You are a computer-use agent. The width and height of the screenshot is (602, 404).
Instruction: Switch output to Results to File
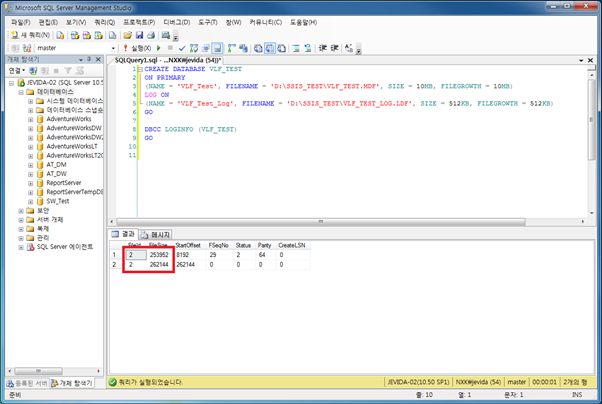coord(281,48)
